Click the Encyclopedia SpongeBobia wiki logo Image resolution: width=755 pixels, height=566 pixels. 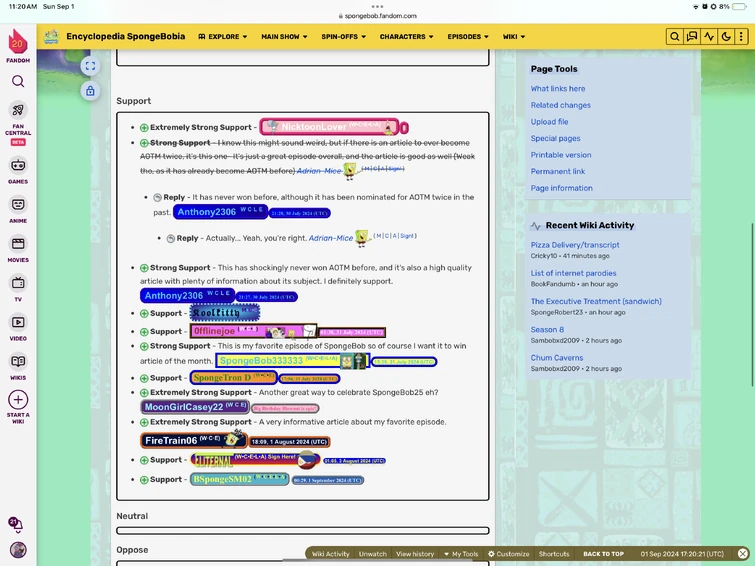click(52, 37)
